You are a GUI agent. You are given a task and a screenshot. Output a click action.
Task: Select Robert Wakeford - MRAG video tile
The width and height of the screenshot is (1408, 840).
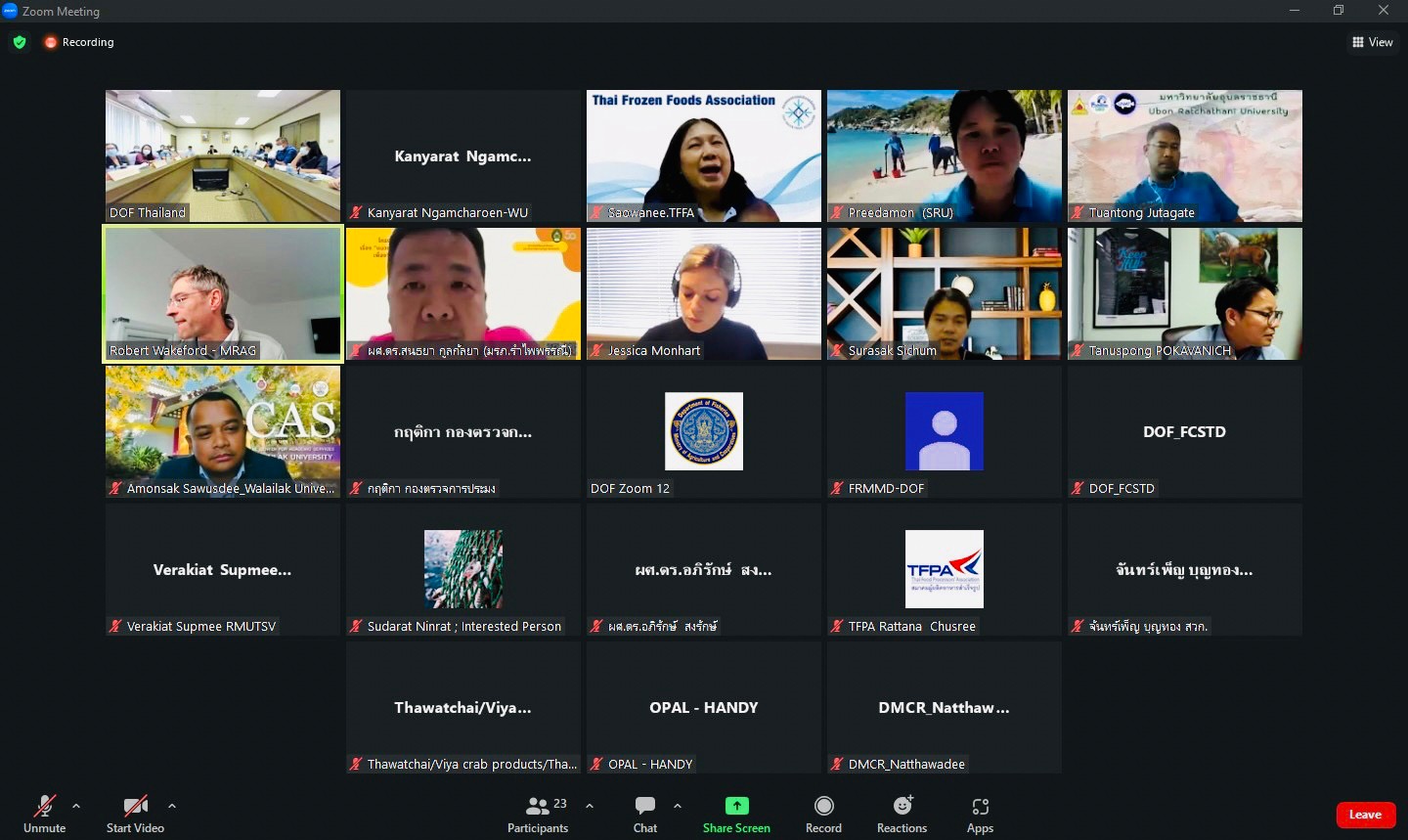(223, 293)
